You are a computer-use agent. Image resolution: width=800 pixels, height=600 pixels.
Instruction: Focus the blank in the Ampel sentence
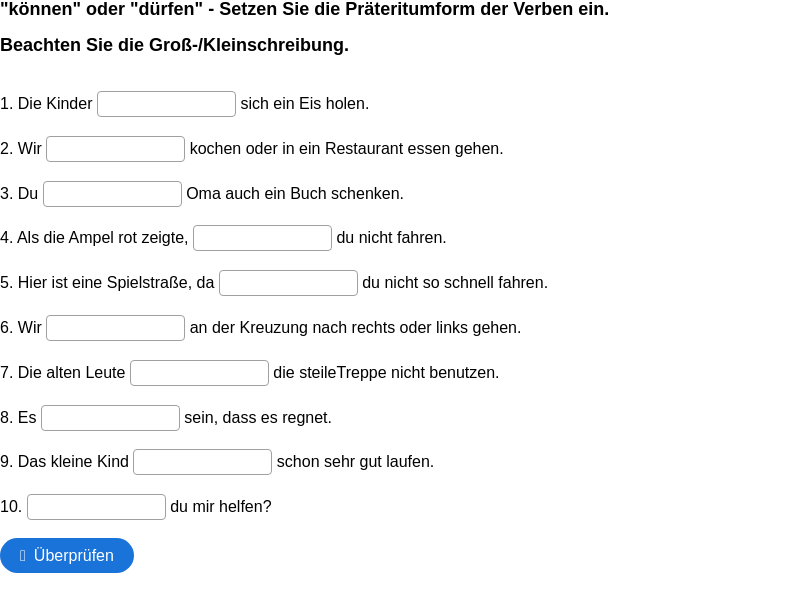click(x=262, y=237)
